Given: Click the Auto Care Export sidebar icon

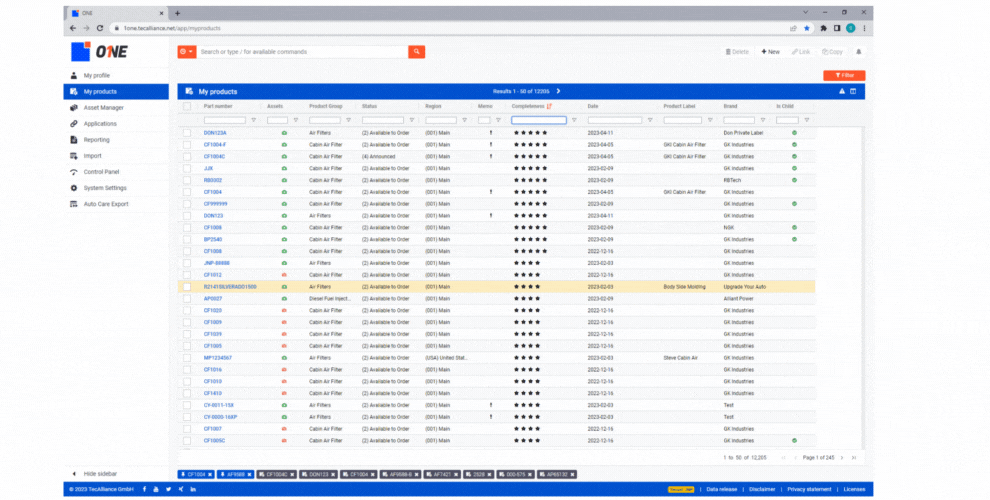Looking at the screenshot, I should (x=73, y=204).
